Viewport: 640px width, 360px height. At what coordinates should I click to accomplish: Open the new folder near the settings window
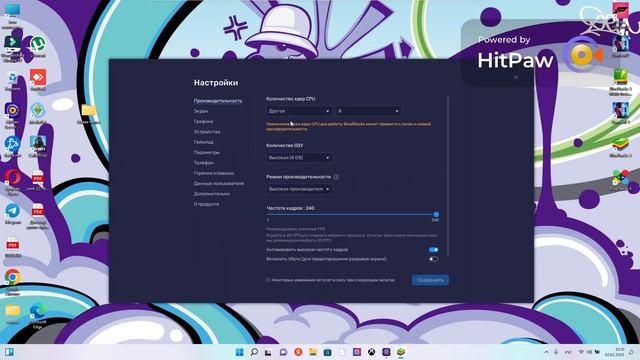coord(89,112)
